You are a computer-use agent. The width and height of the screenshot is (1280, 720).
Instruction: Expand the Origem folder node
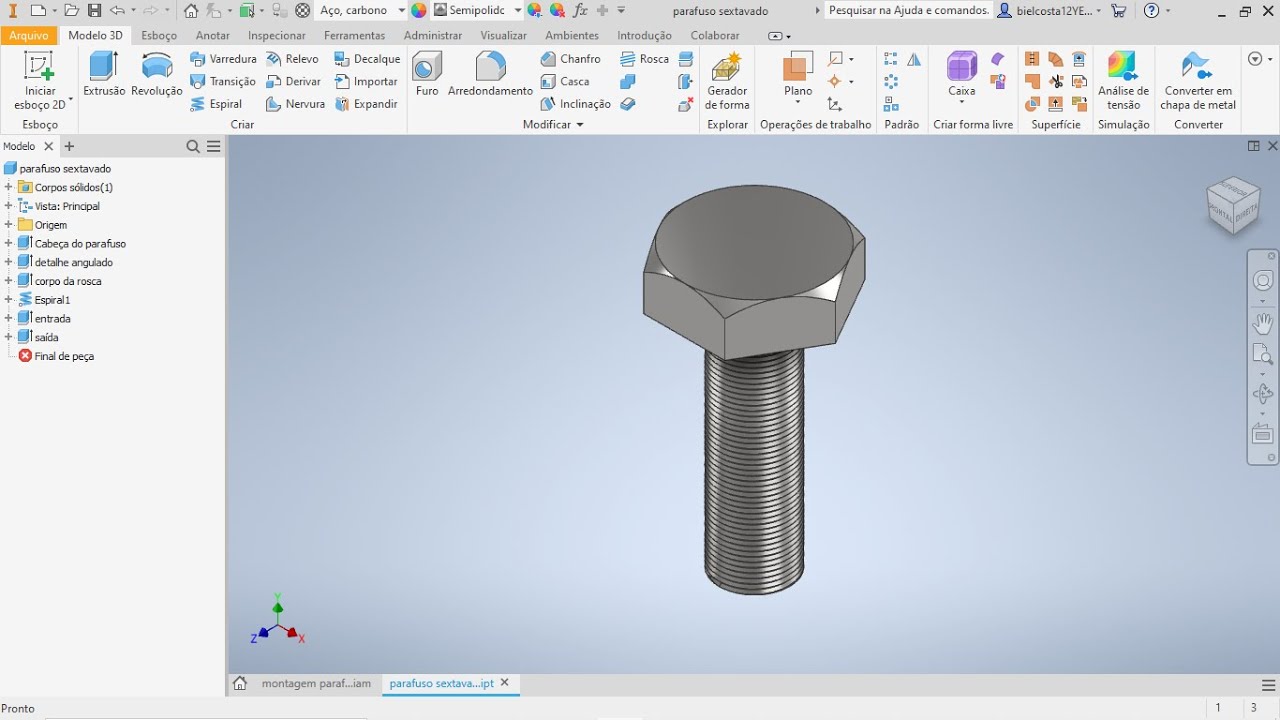pos(8,225)
